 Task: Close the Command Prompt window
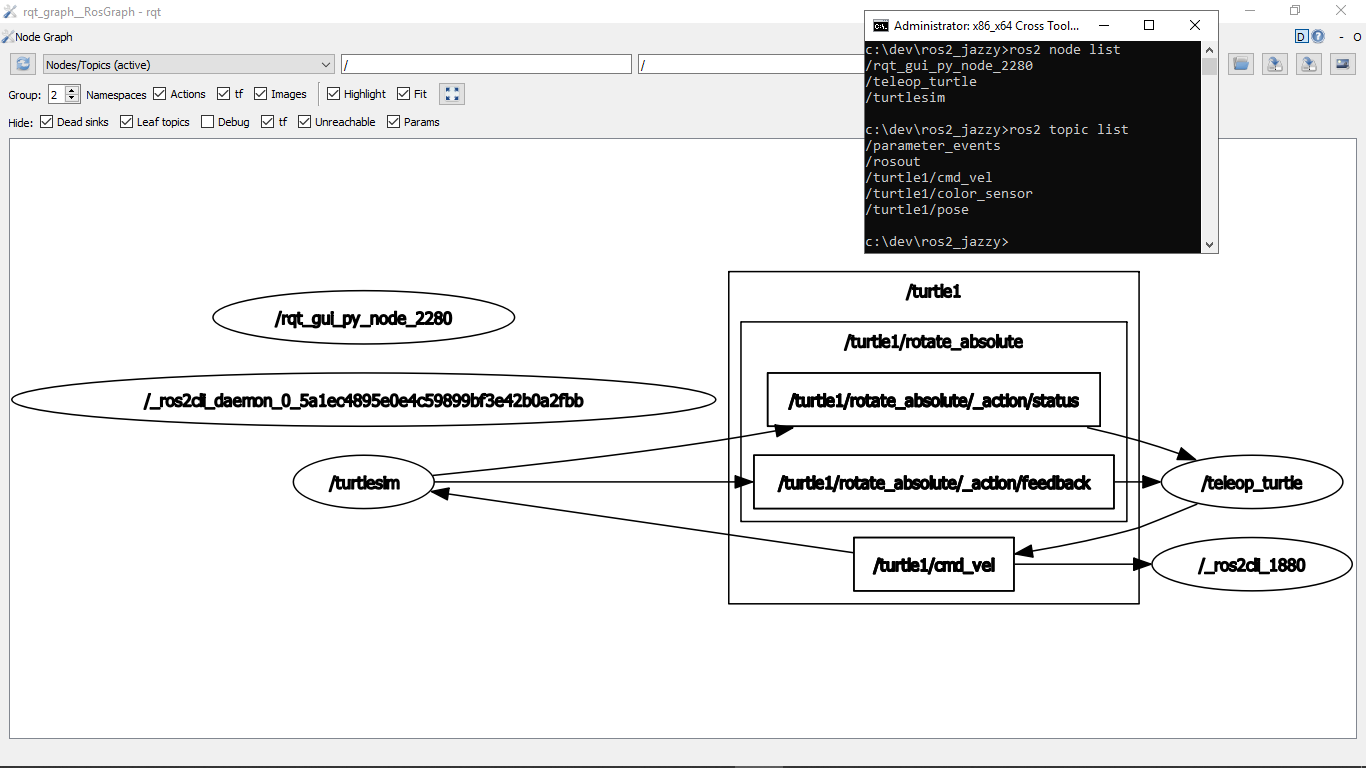(1195, 25)
